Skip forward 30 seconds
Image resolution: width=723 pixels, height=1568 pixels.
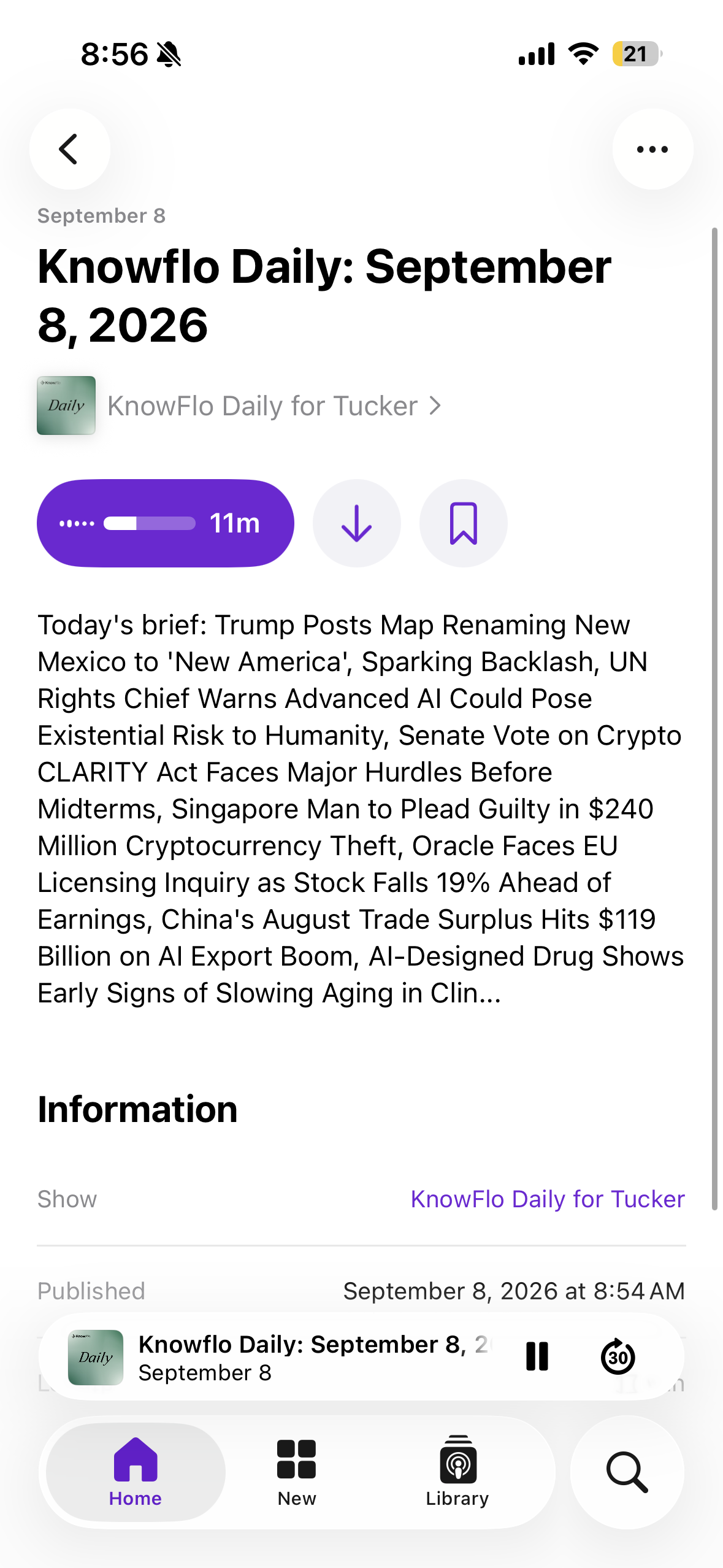618,1356
